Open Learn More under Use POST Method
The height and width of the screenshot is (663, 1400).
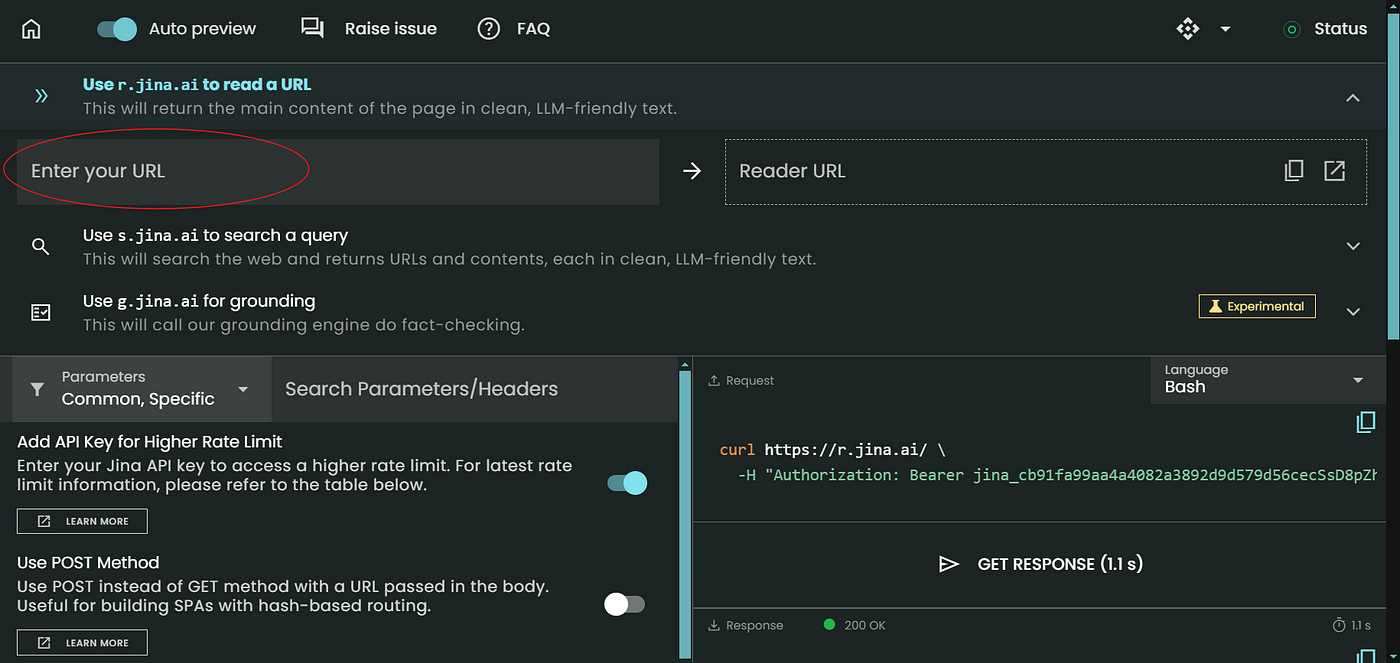tap(82, 642)
